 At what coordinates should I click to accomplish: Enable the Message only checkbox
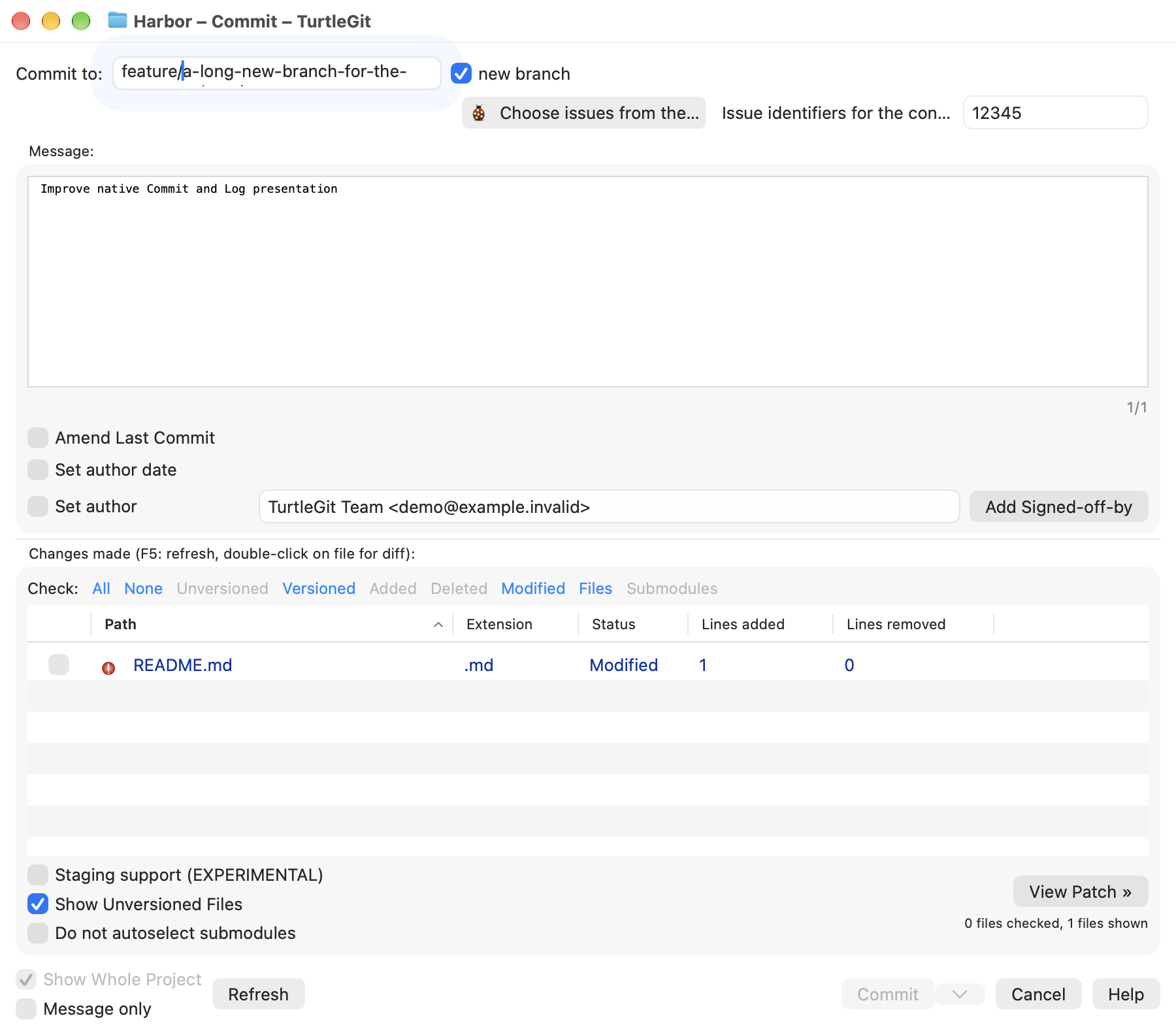26,1009
